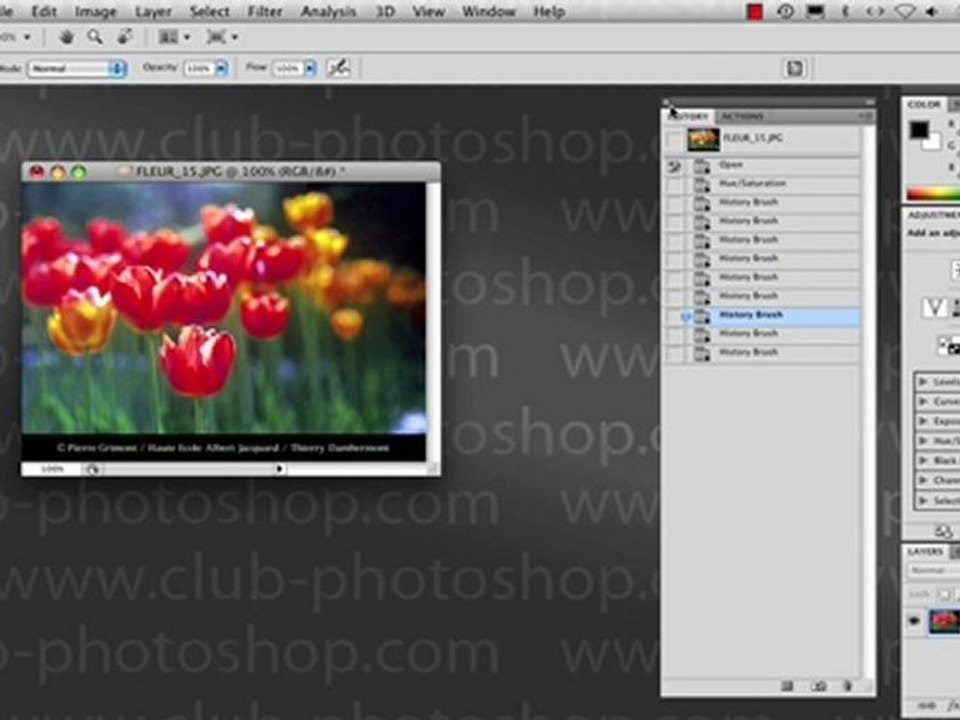
Task: Expand the Levels presets triangle
Action: (923, 381)
